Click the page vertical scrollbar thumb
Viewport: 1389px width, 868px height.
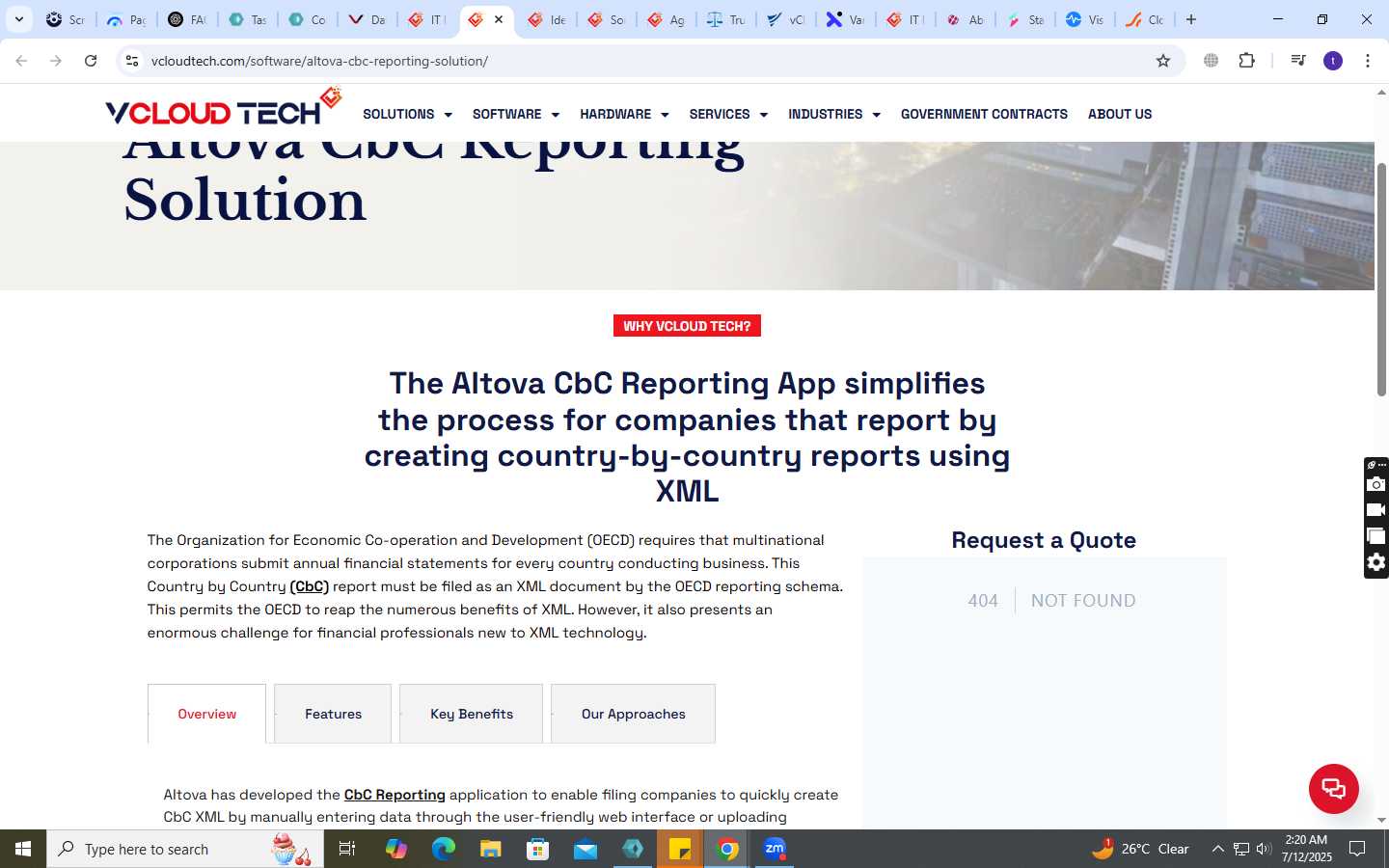1381,280
